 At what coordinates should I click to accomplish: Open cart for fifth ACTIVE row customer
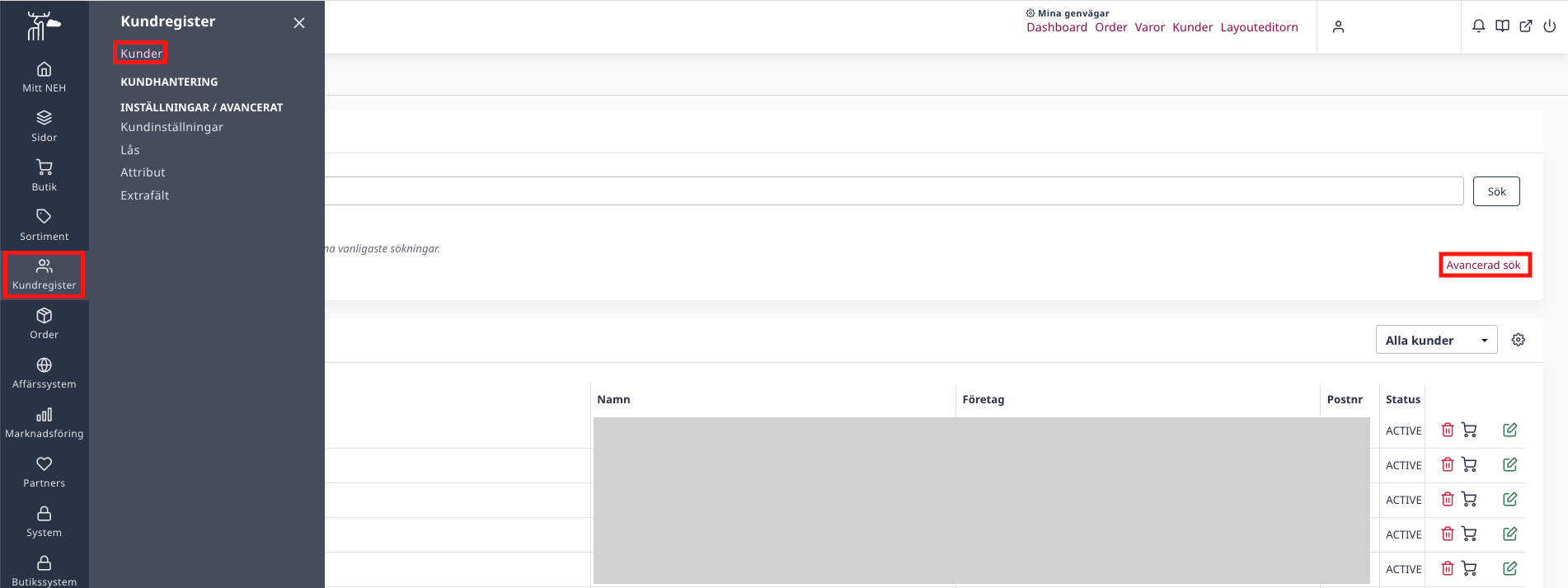point(1469,568)
